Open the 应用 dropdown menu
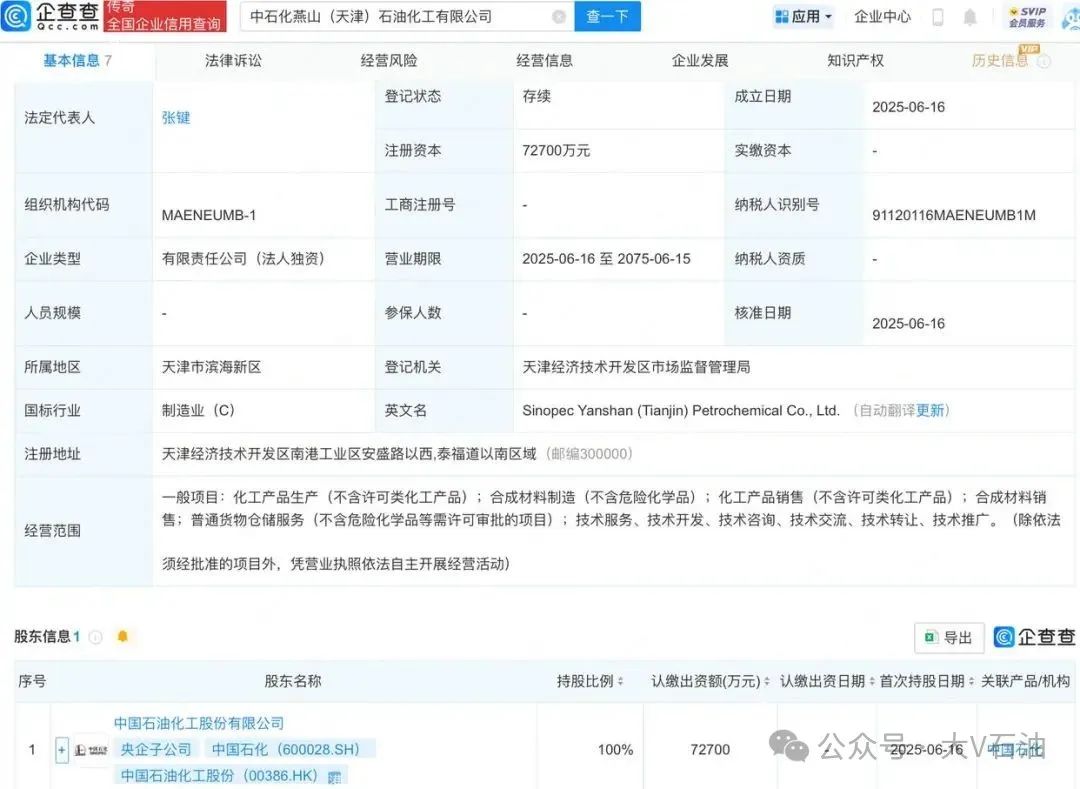The image size is (1080, 789). (803, 17)
